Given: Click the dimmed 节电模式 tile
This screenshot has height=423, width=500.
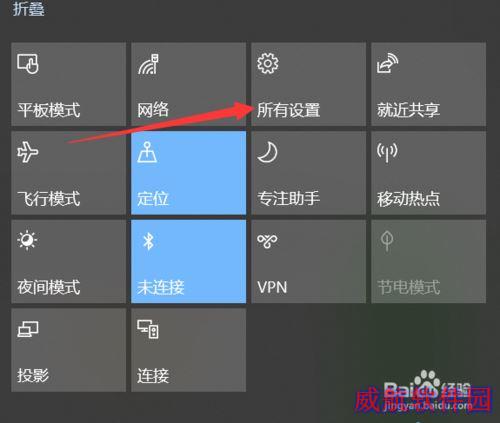Looking at the screenshot, I should click(429, 261).
